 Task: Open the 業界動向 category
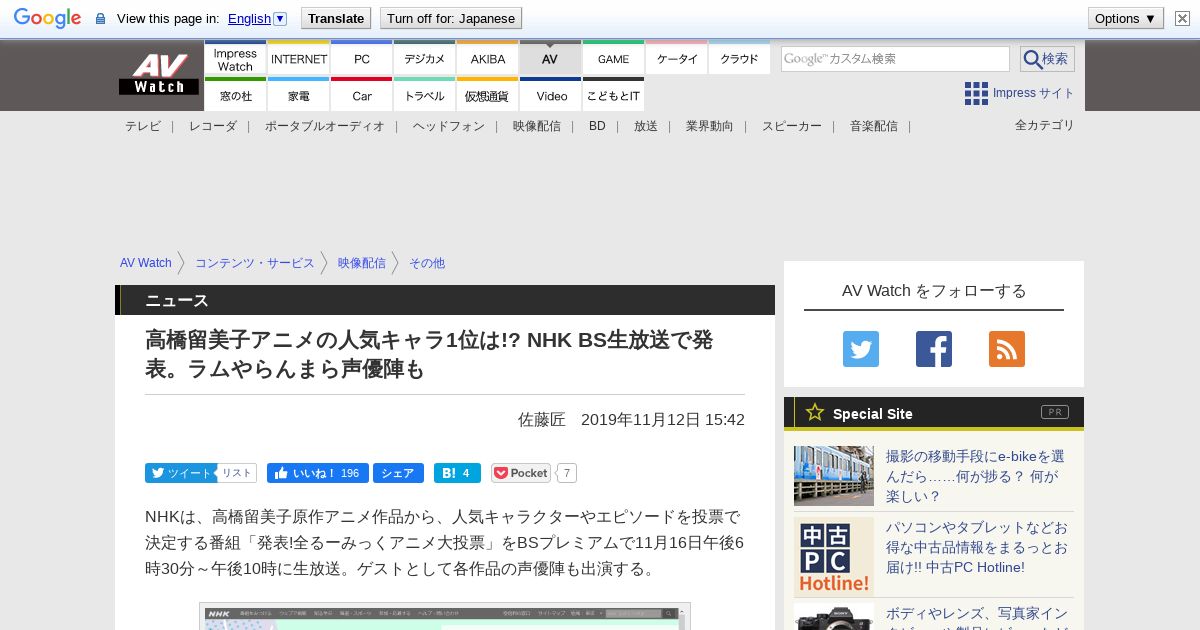710,126
